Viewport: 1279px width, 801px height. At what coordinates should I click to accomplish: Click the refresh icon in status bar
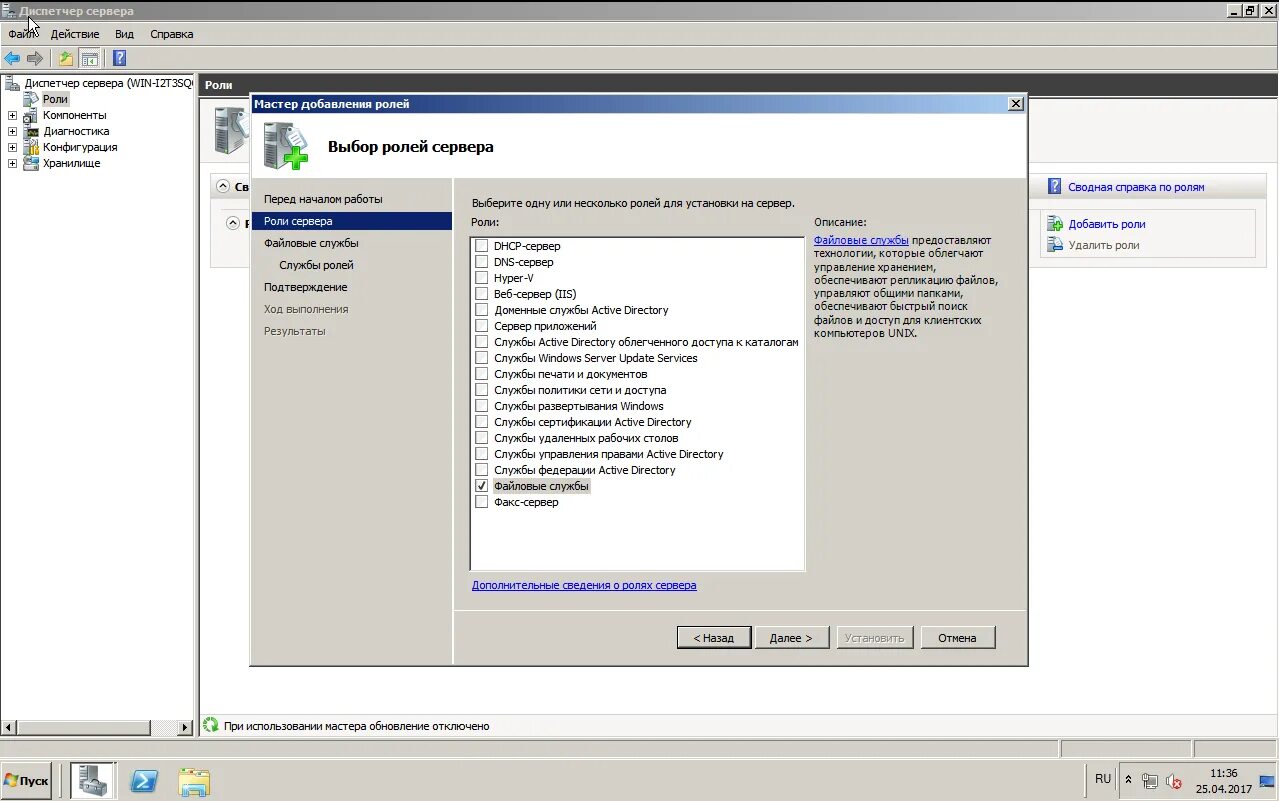tap(211, 725)
